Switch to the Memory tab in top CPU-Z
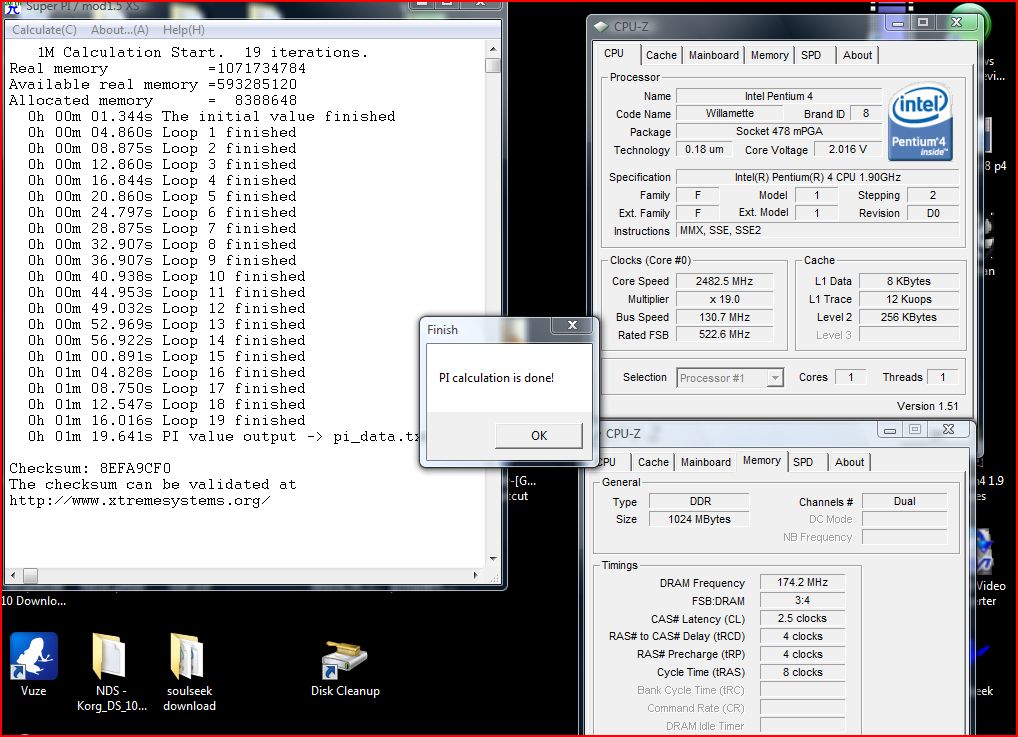This screenshot has height=737, width=1018. pos(769,55)
